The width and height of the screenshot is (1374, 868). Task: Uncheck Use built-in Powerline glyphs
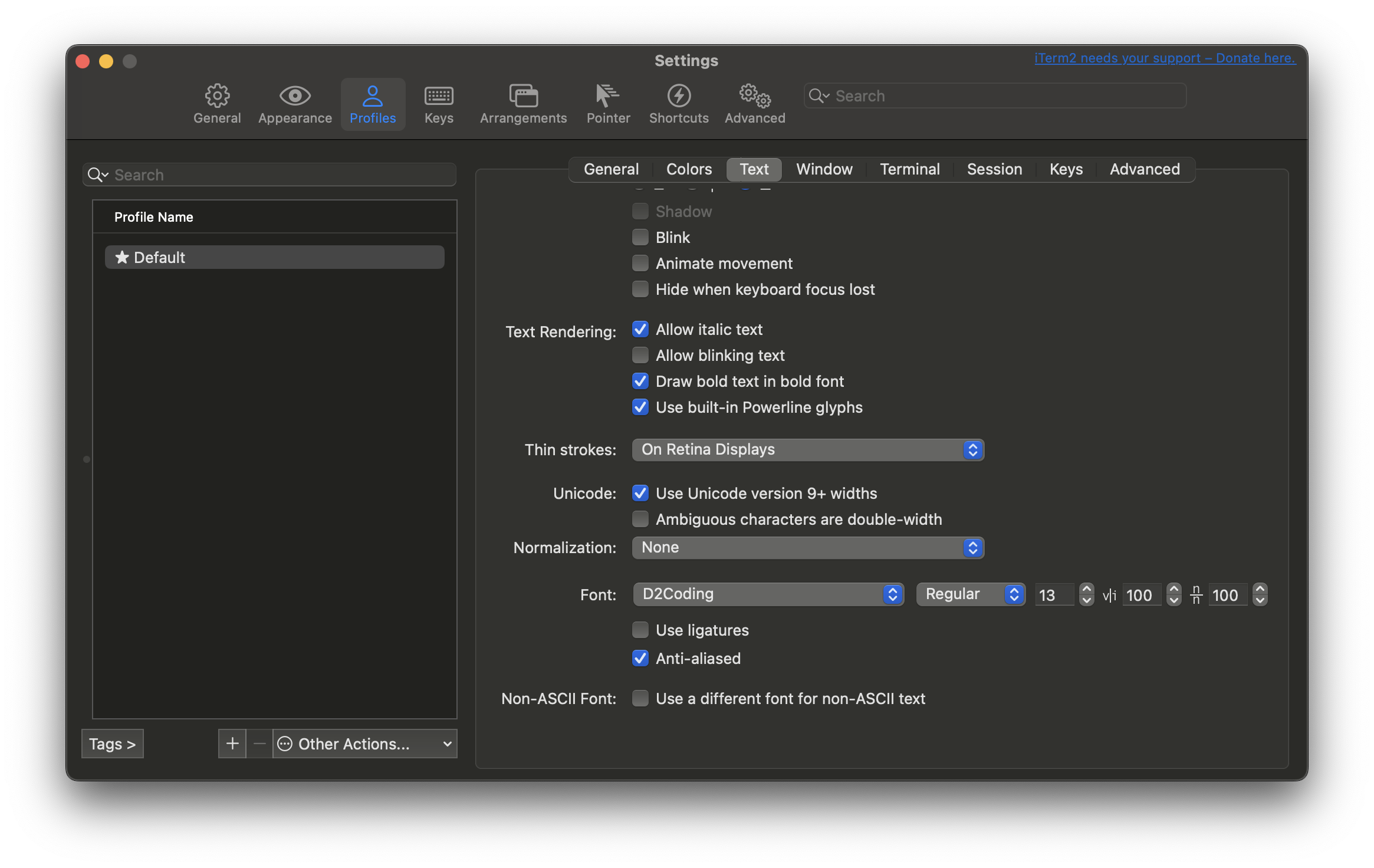pyautogui.click(x=640, y=407)
